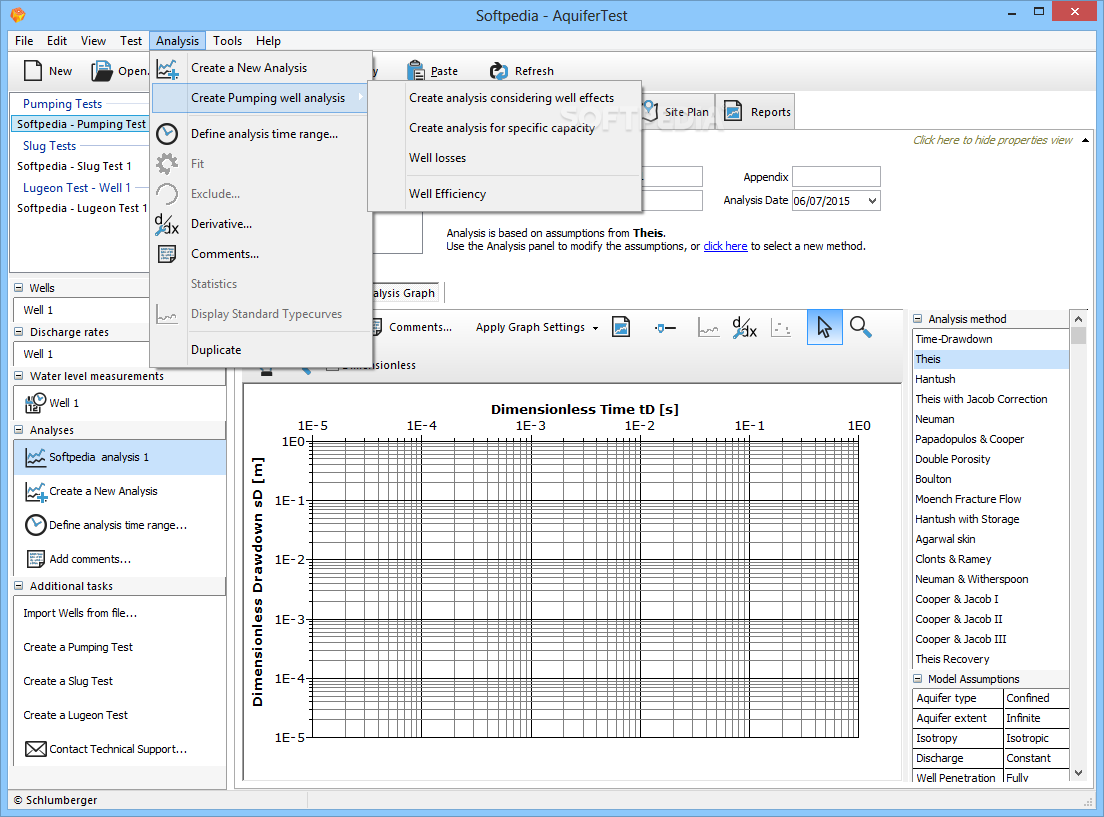Click the Refresh toolbar icon
Image resolution: width=1104 pixels, height=817 pixels.
498,70
